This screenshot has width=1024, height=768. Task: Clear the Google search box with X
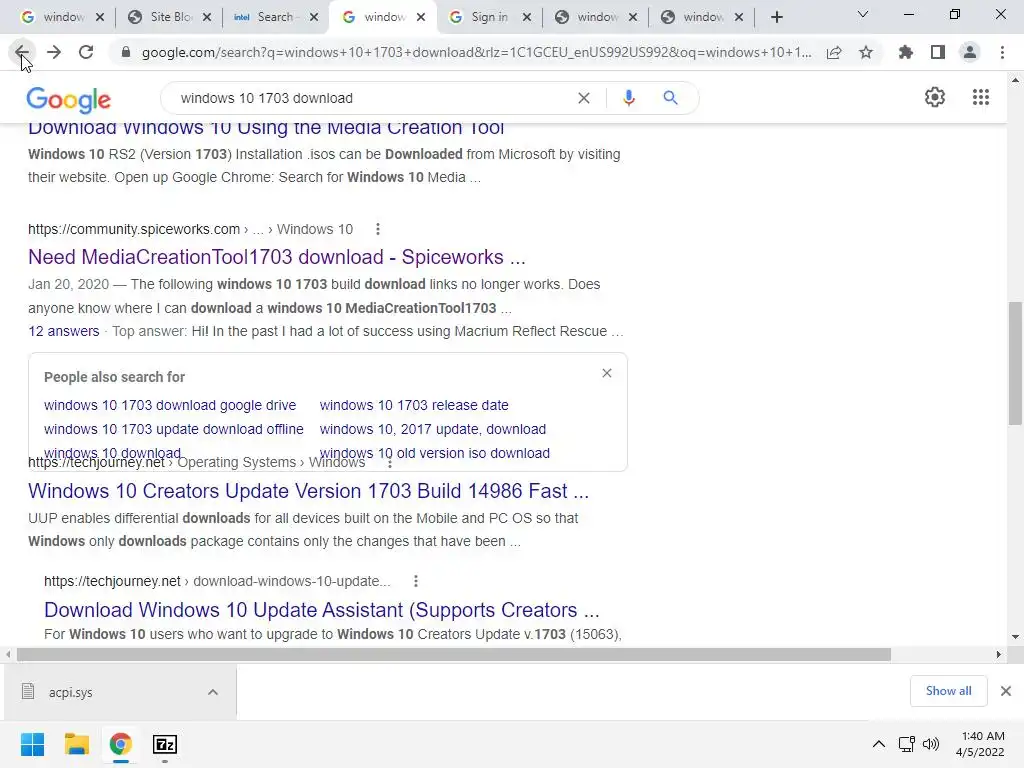(584, 98)
